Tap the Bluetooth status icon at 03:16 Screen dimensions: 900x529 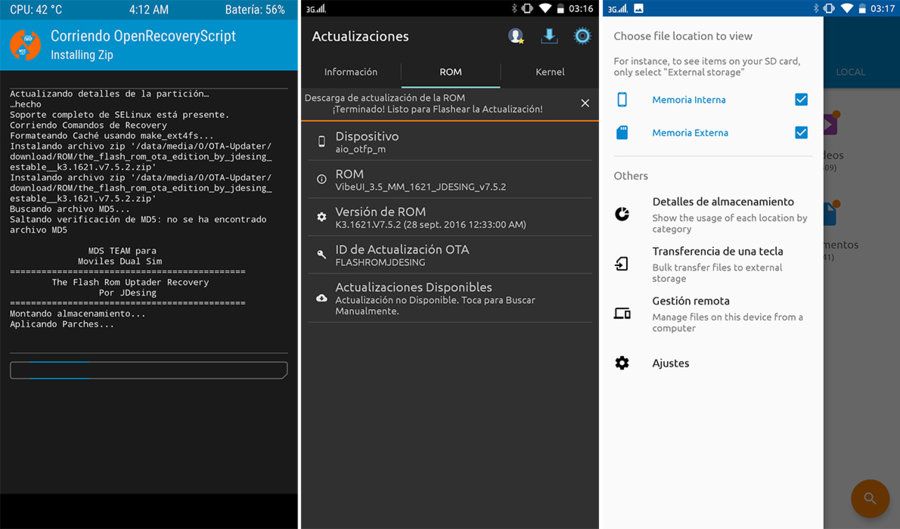[514, 8]
